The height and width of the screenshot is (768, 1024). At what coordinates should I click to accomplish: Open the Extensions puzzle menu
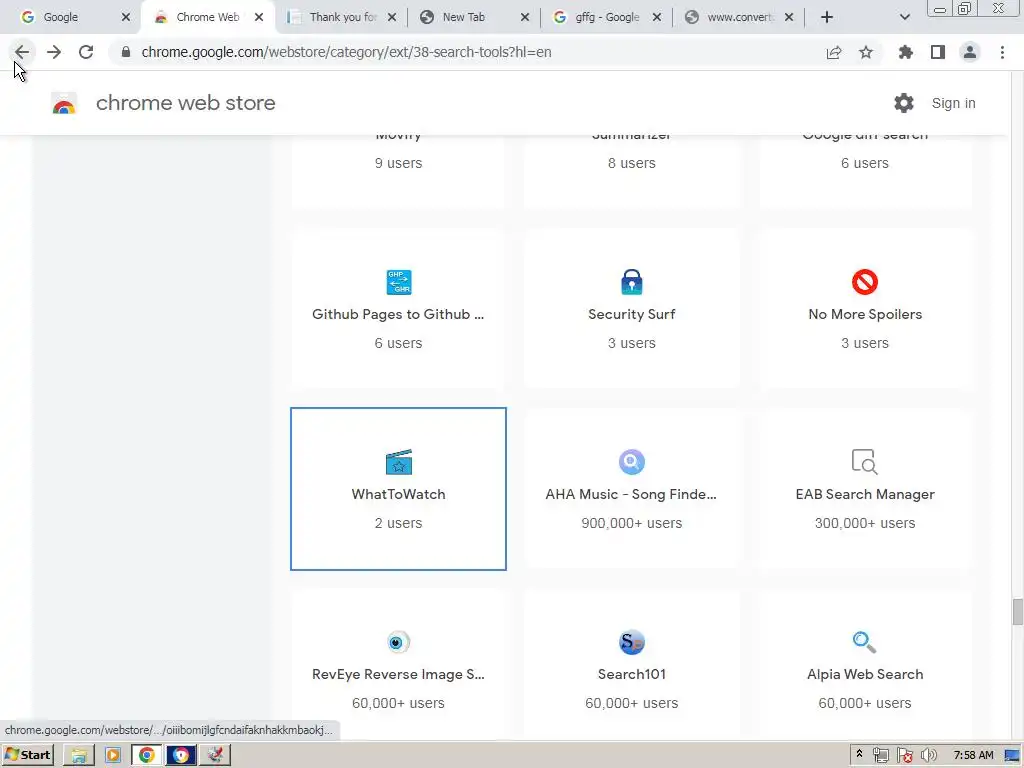[906, 52]
